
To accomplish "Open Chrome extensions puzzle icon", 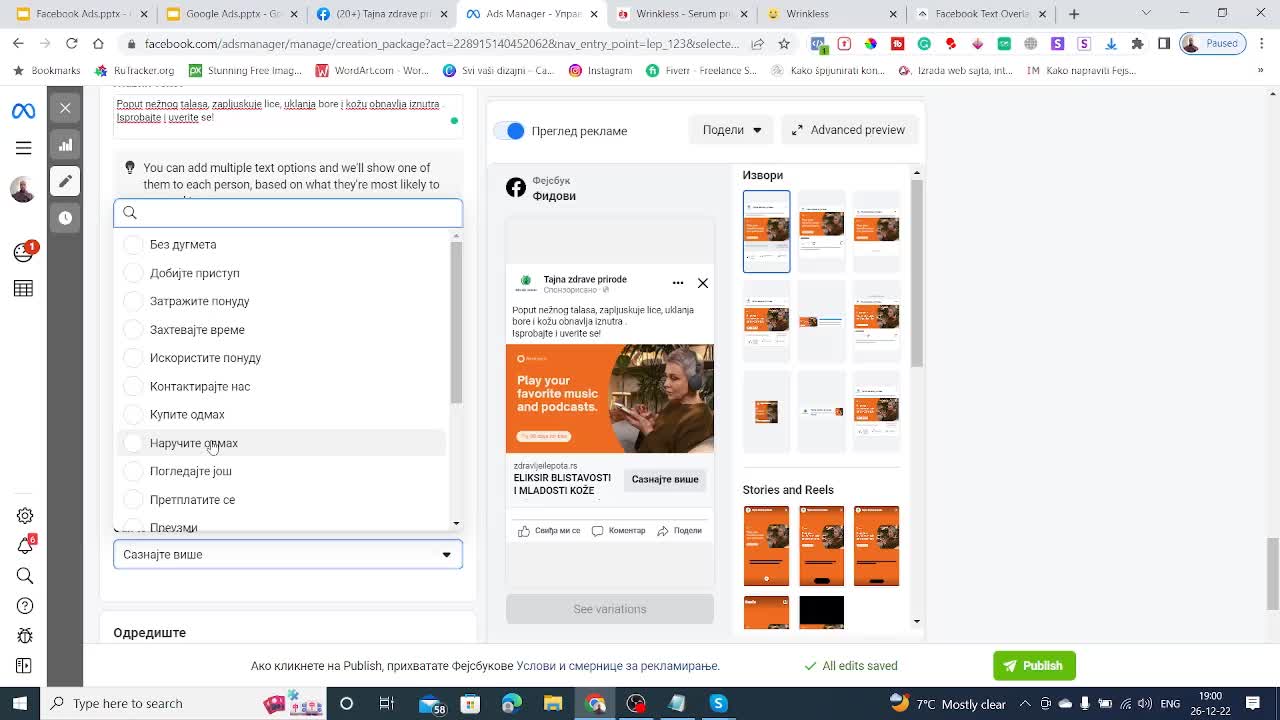I will (1137, 44).
